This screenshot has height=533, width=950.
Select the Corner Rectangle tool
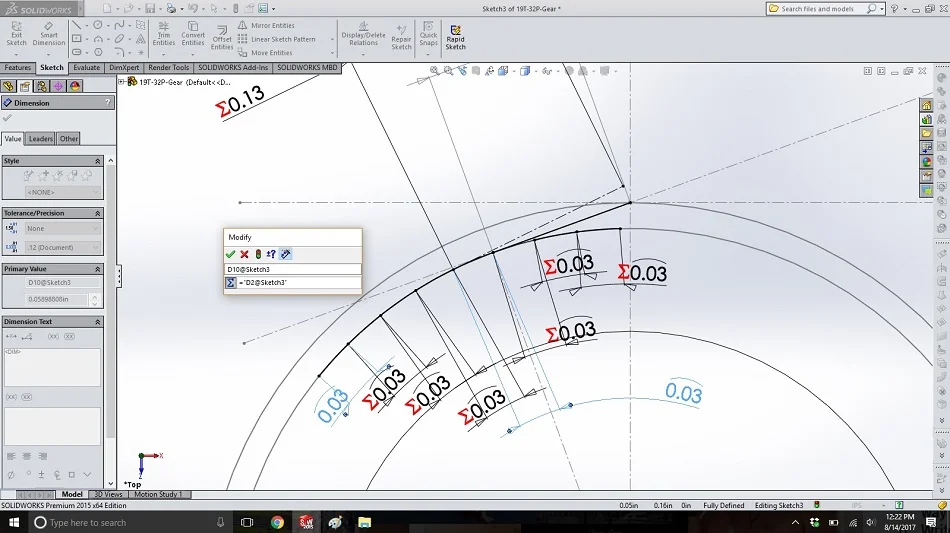point(76,39)
